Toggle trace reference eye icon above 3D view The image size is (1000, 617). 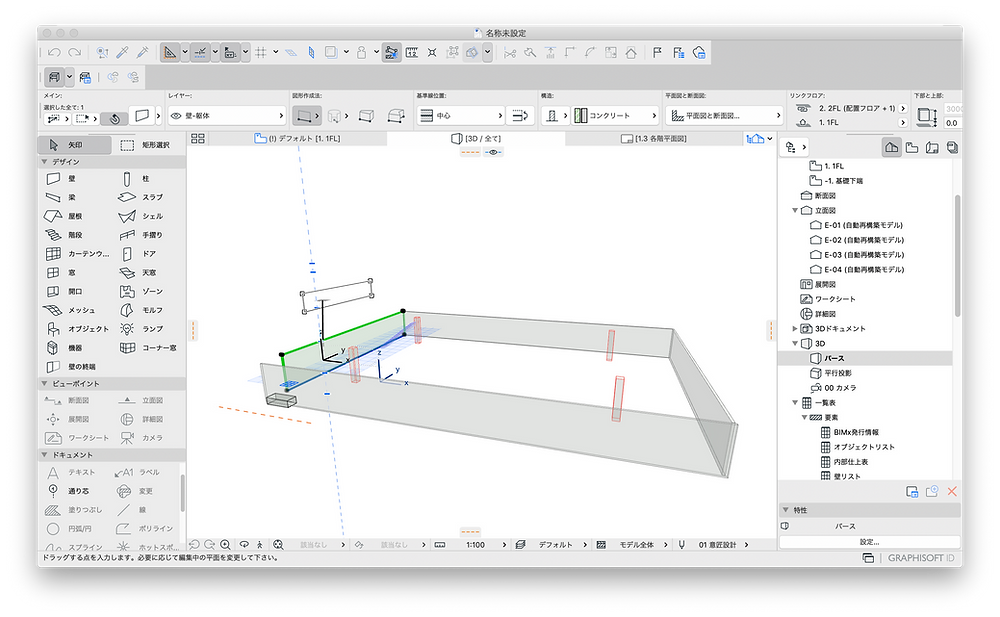tap(493, 152)
